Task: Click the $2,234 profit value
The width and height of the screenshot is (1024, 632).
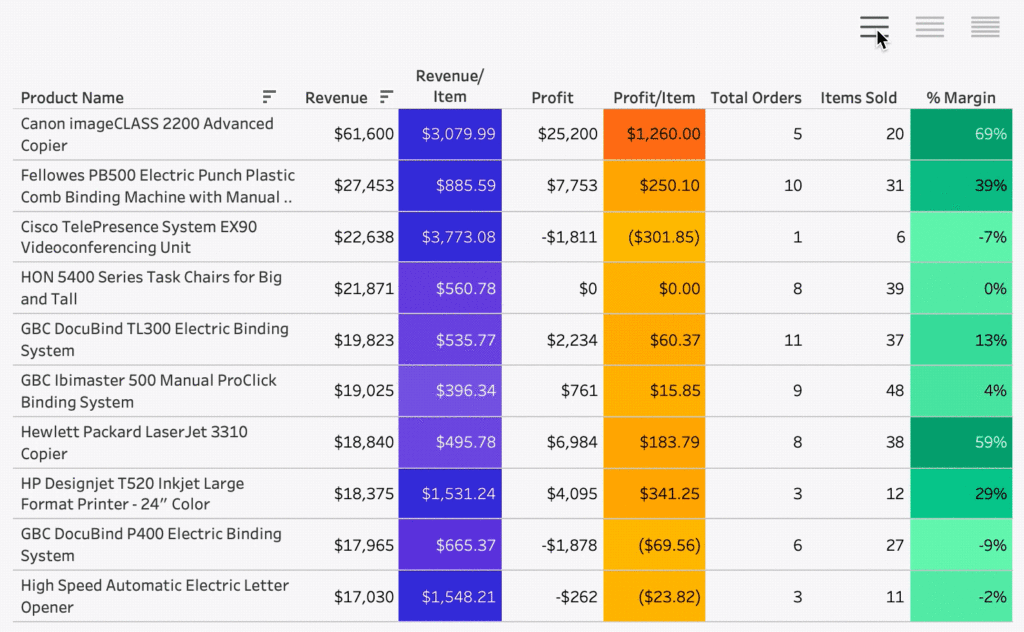Action: pyautogui.click(x=572, y=340)
